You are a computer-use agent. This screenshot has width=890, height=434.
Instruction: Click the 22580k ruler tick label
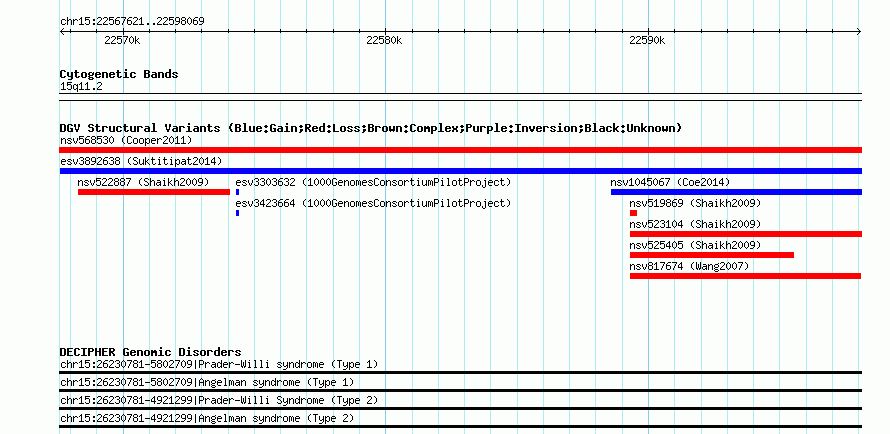click(x=384, y=40)
